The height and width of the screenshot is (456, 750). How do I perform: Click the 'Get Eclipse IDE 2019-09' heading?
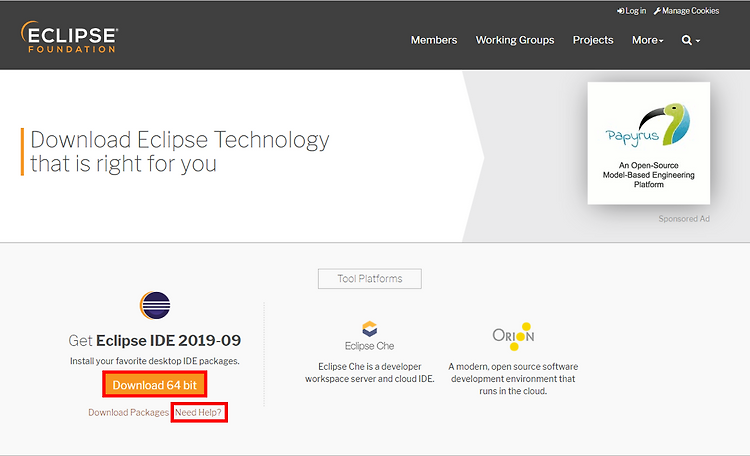point(154,341)
